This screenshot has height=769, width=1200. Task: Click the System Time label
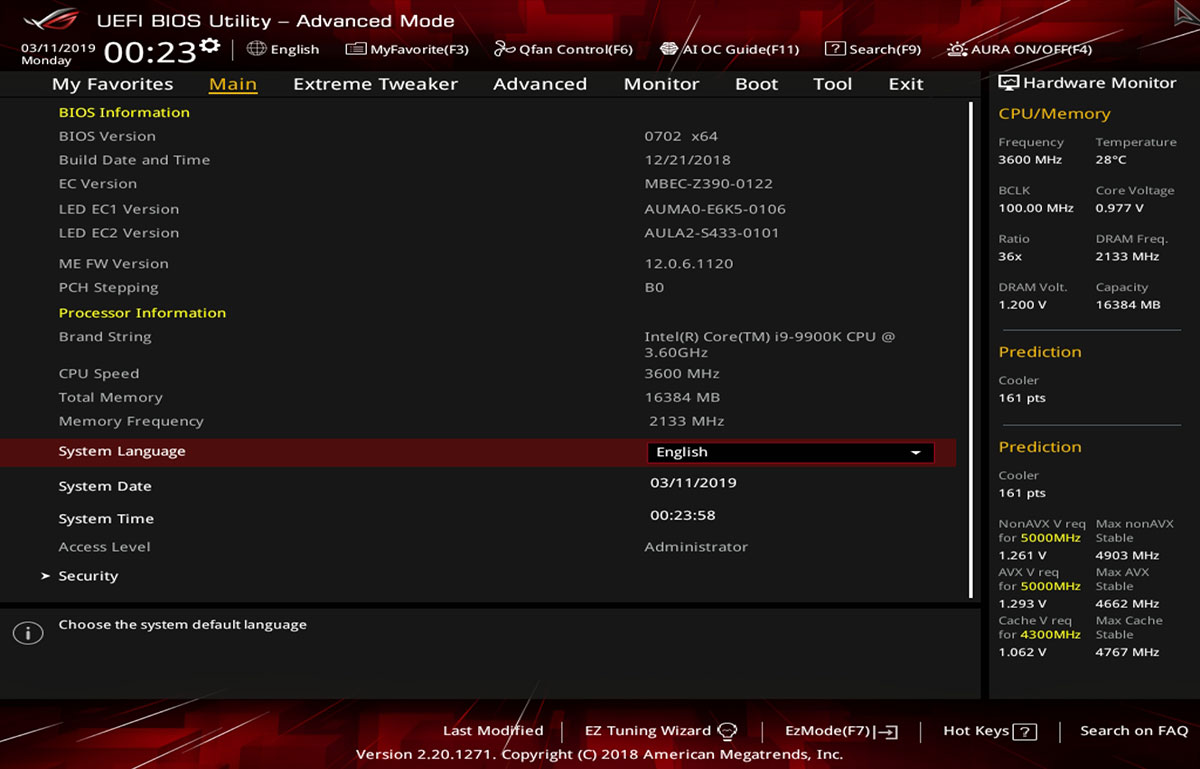(x=106, y=519)
